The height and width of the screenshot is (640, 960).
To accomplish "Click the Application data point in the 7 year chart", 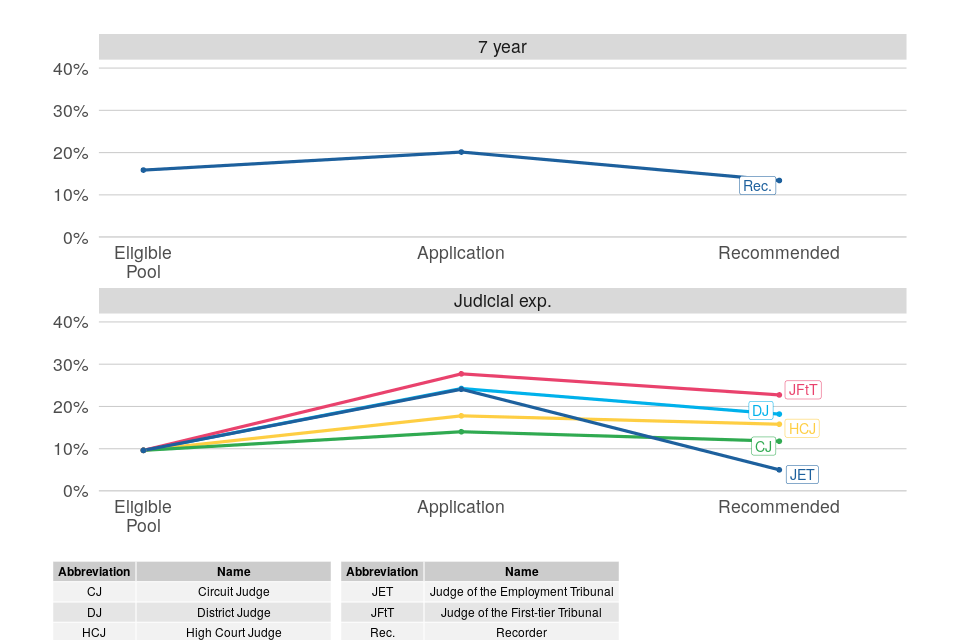I will [461, 152].
